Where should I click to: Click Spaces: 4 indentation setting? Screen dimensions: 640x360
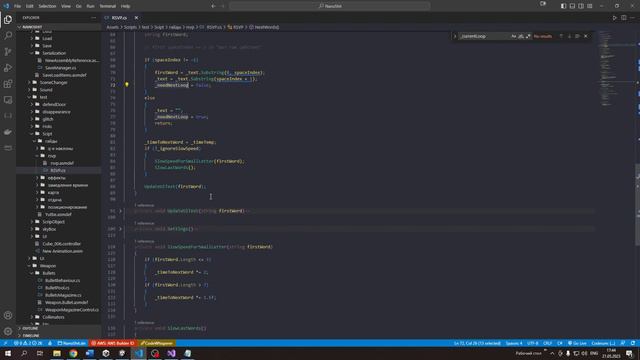(514, 343)
